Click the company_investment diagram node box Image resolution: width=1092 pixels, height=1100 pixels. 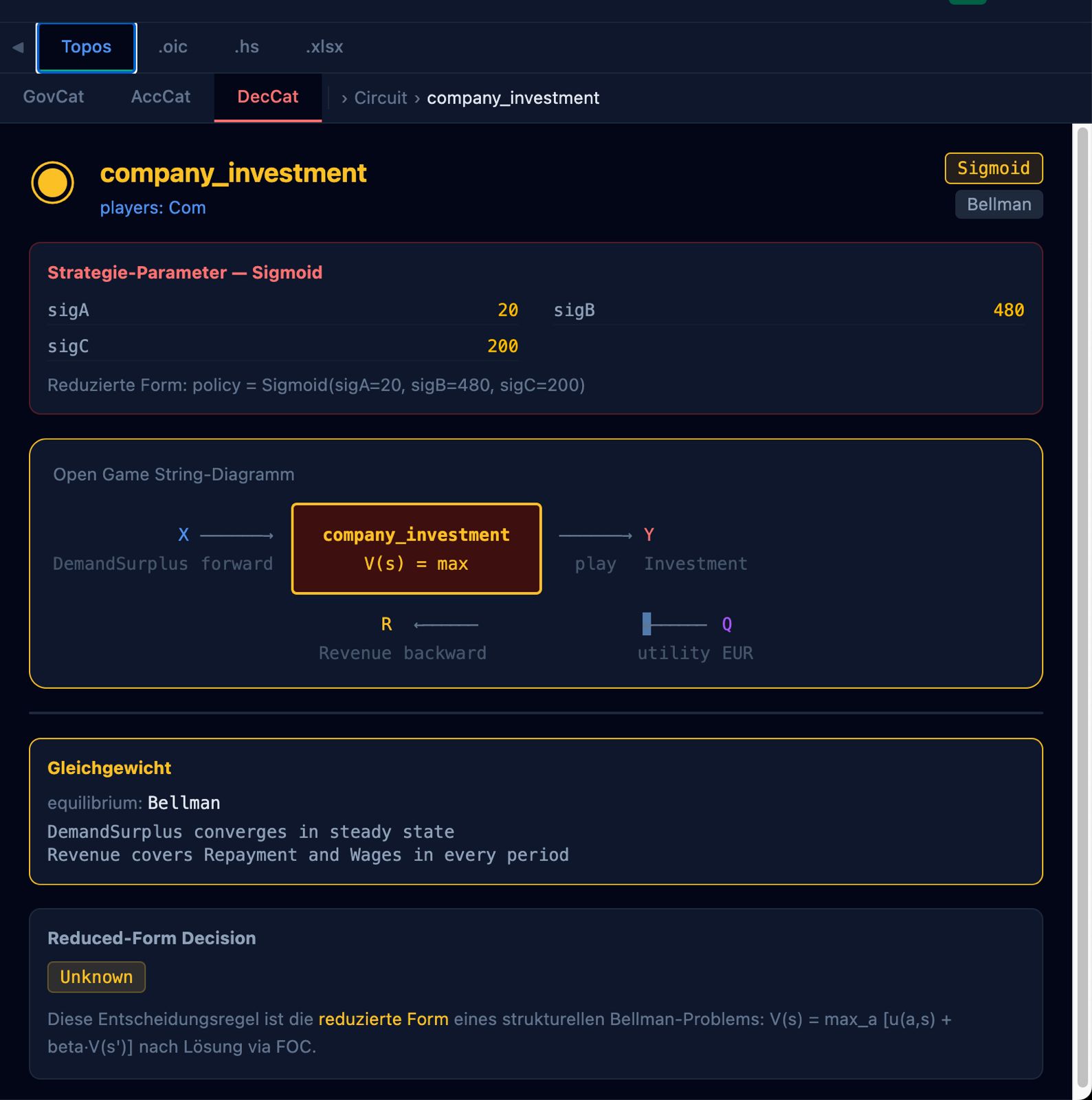pyautogui.click(x=416, y=549)
